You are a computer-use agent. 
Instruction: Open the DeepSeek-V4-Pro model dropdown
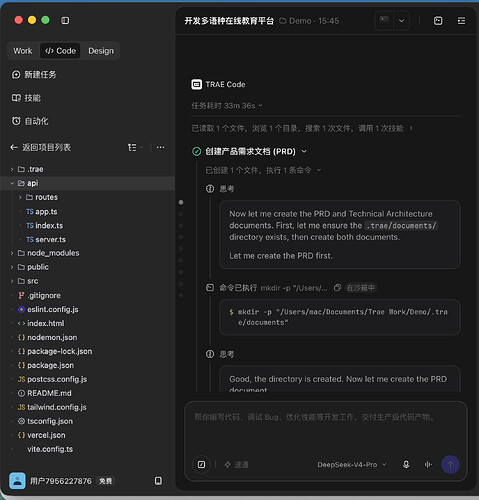click(352, 464)
